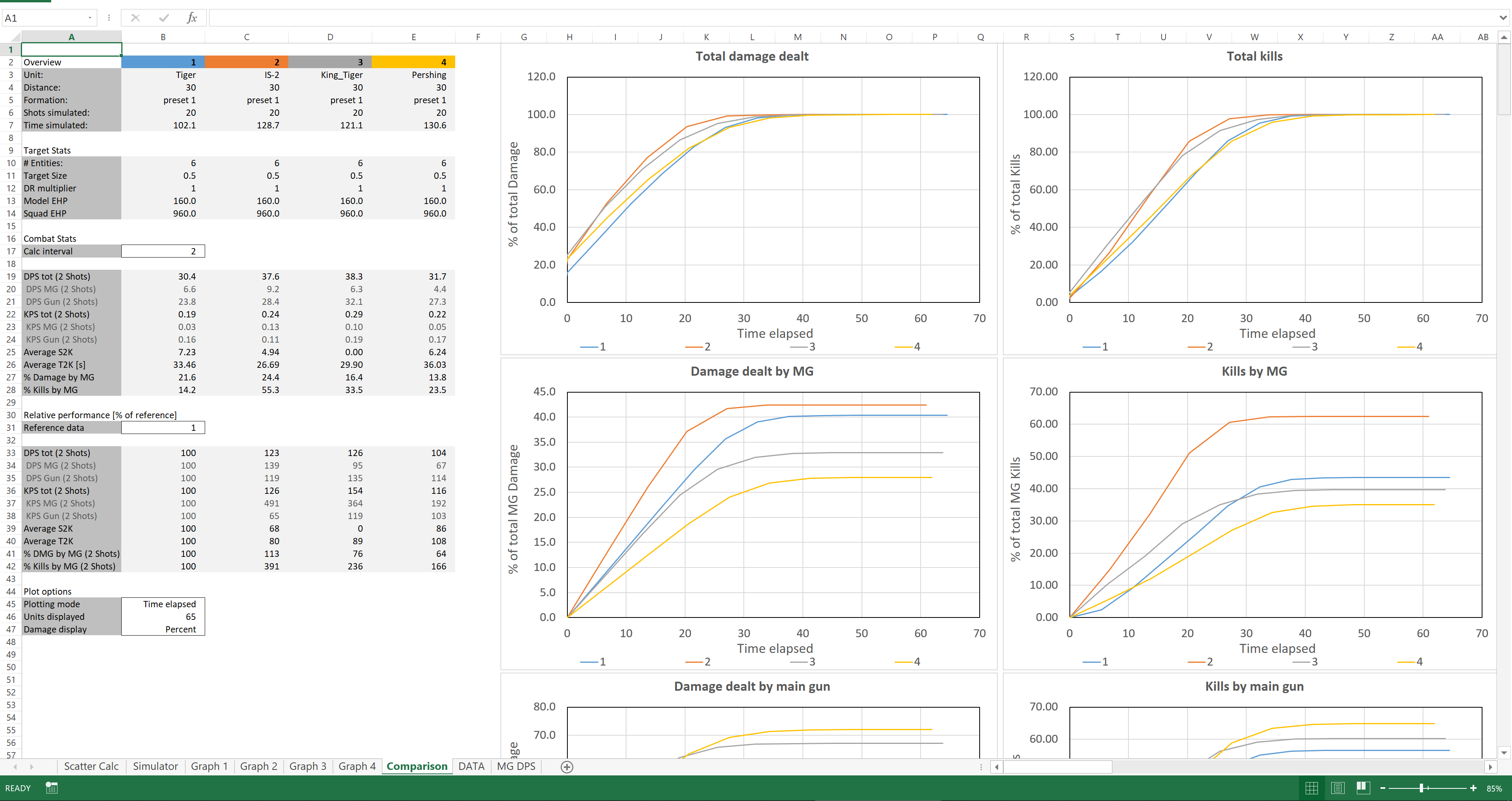1512x801 pixels.
Task: Select the 'Tiger' unit cell
Action: [163, 74]
